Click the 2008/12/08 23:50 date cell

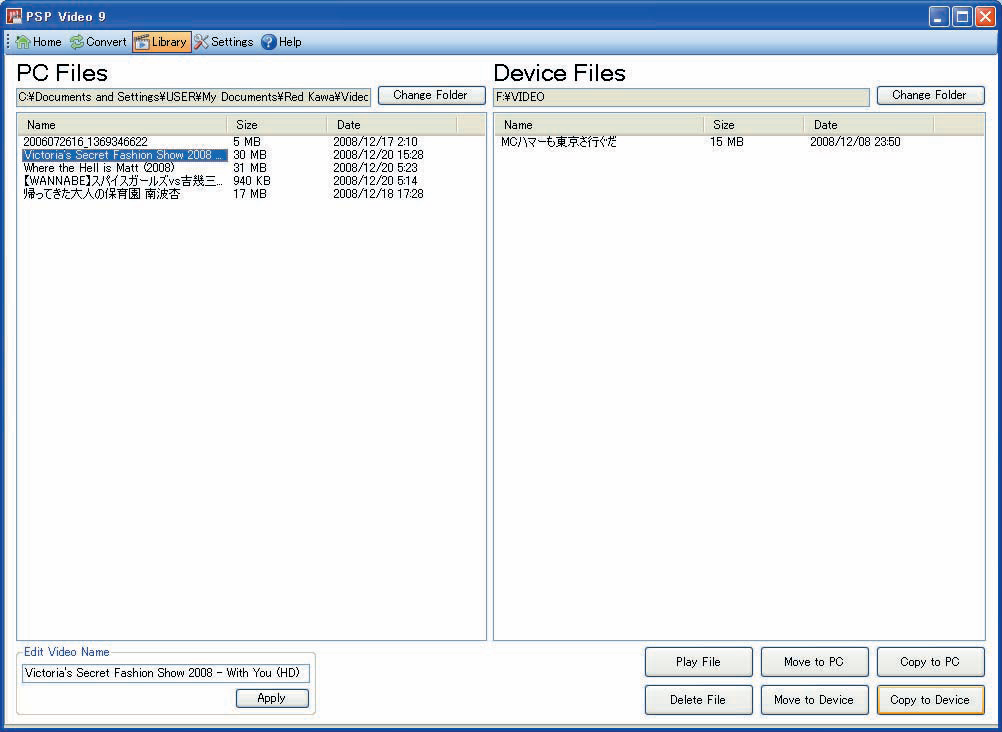855,142
